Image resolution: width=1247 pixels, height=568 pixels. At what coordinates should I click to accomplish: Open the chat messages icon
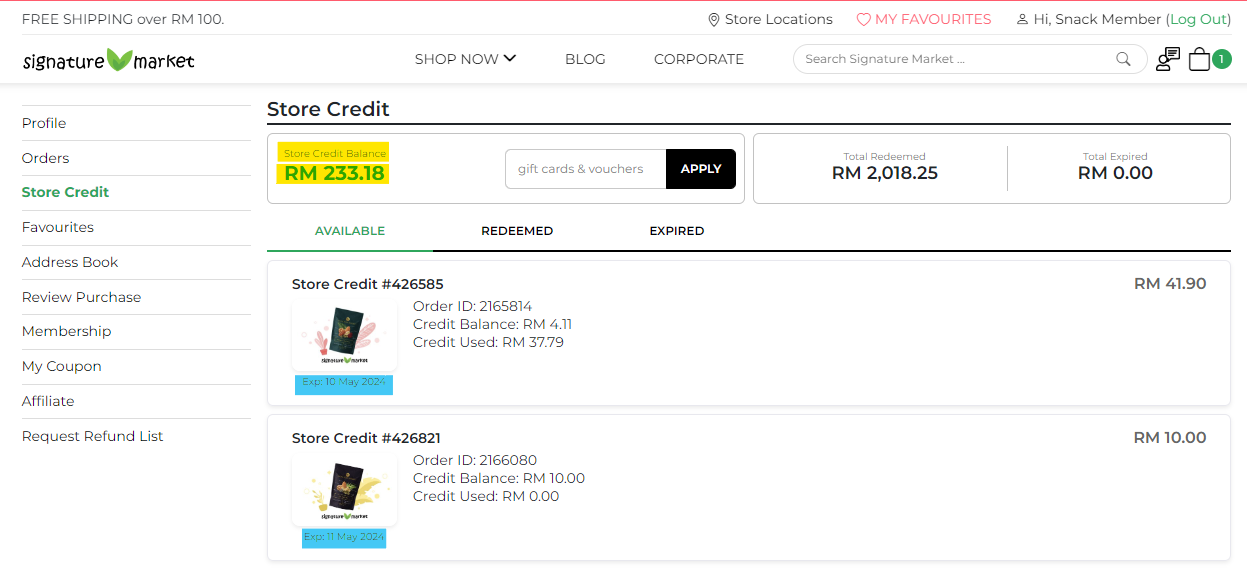pos(1167,59)
